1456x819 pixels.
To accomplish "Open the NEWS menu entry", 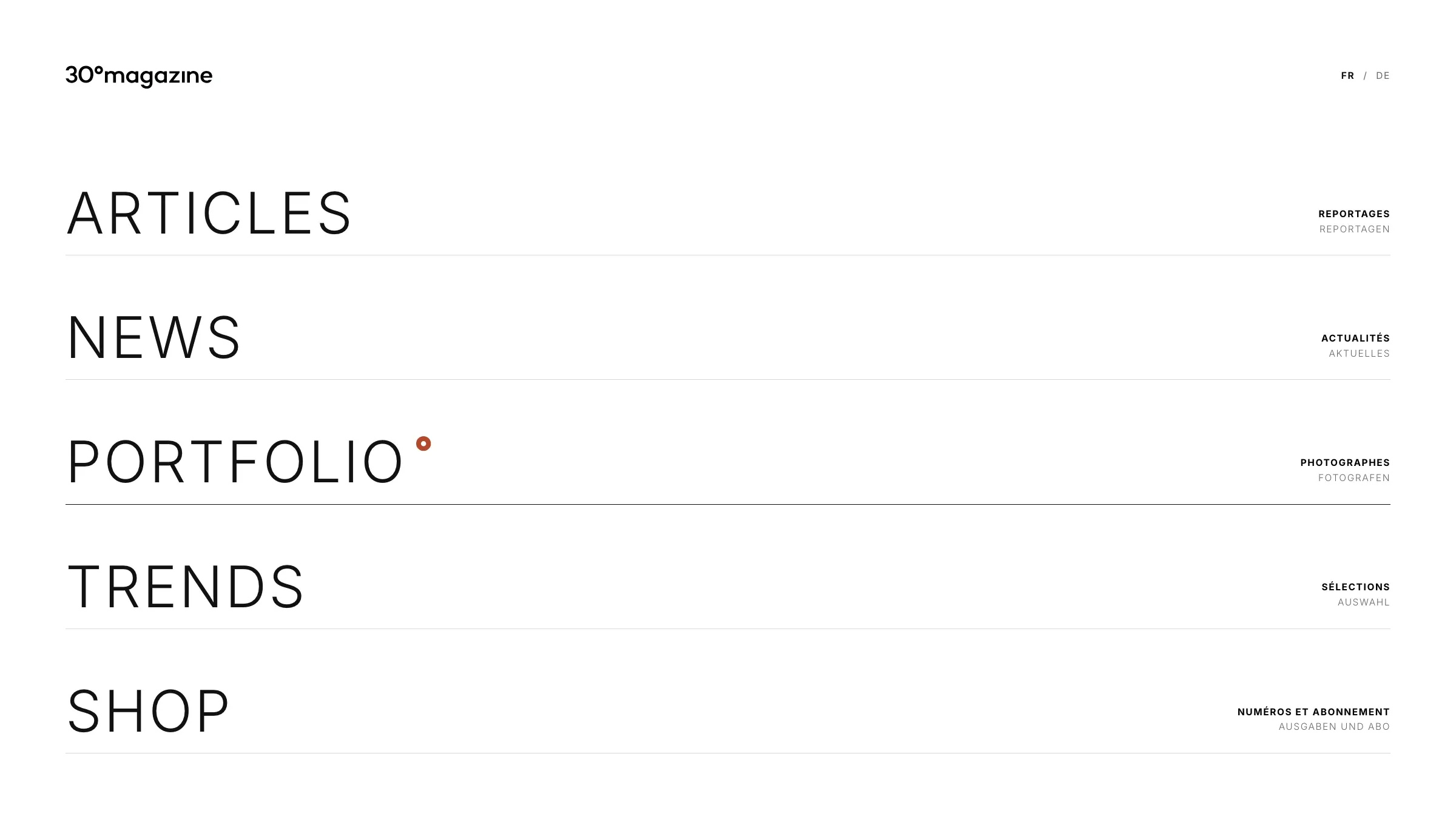I will point(154,338).
